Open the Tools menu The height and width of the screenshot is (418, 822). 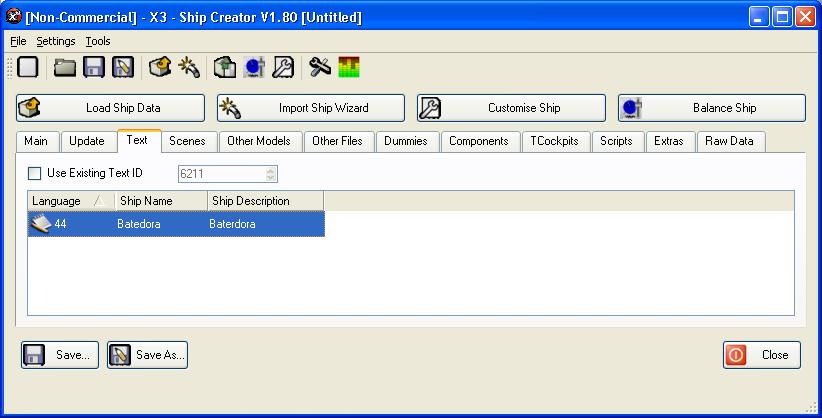[98, 41]
